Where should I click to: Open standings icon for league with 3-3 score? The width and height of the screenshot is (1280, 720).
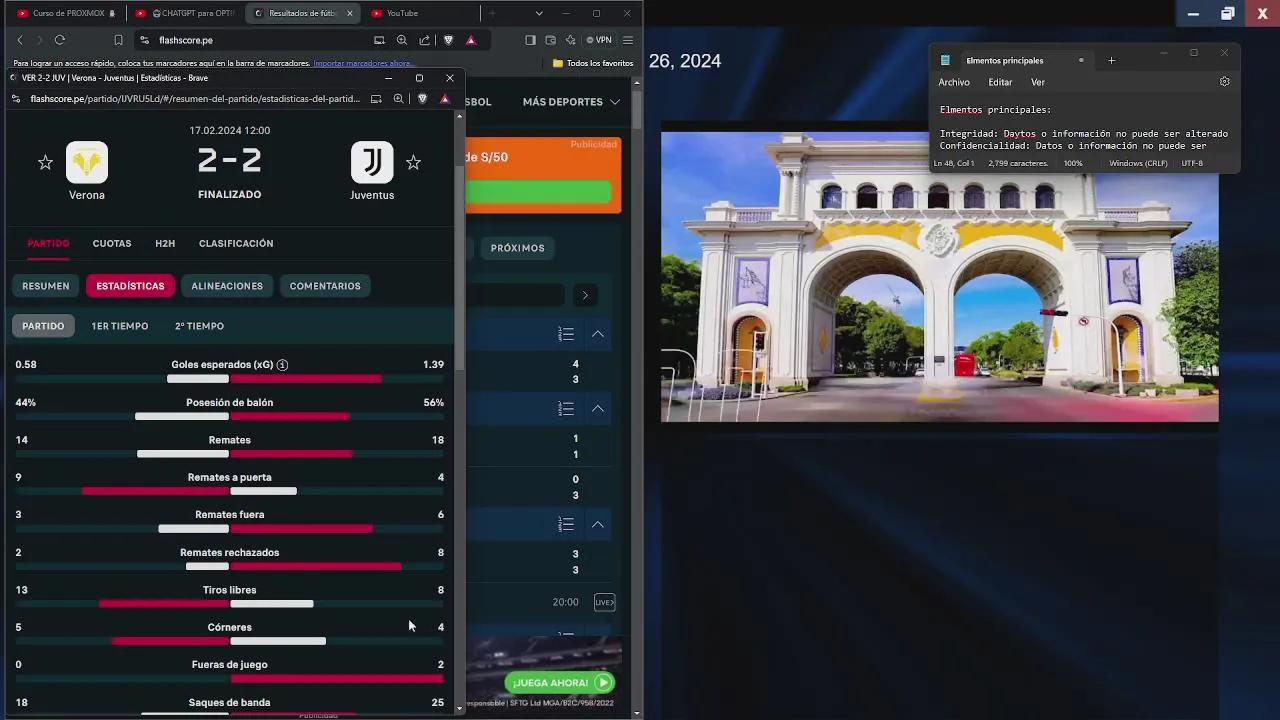pyautogui.click(x=566, y=524)
